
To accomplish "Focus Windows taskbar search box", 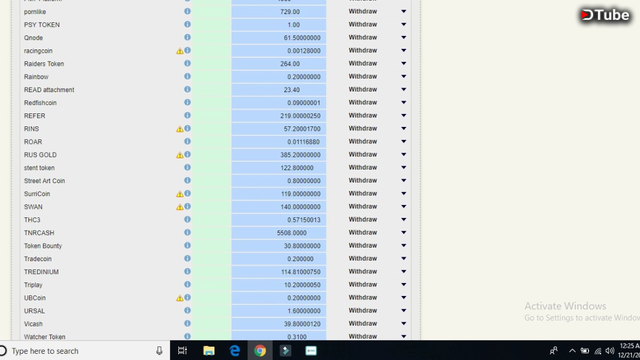I will pos(84,351).
